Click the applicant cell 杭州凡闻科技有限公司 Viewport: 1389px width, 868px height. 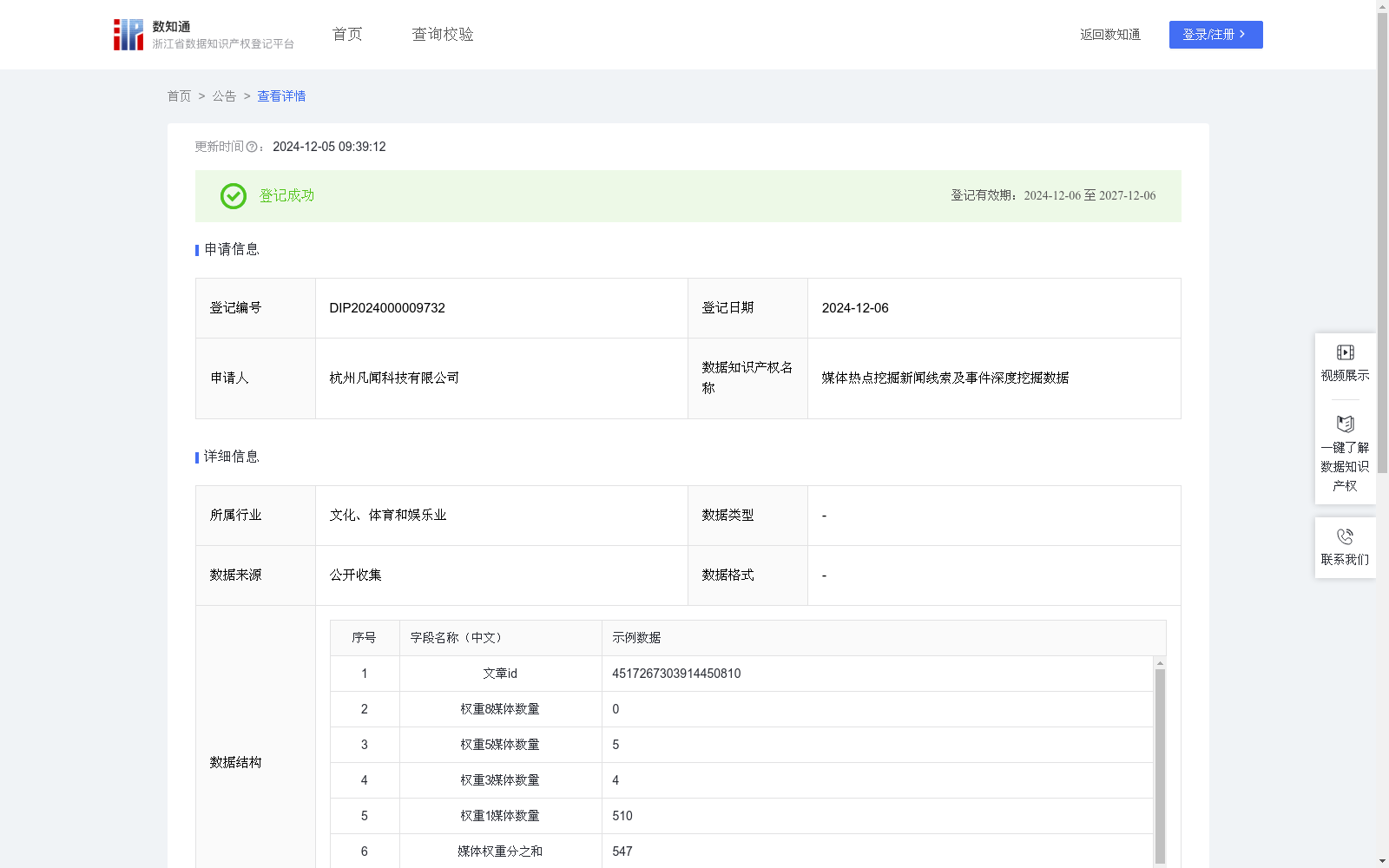[x=393, y=378]
